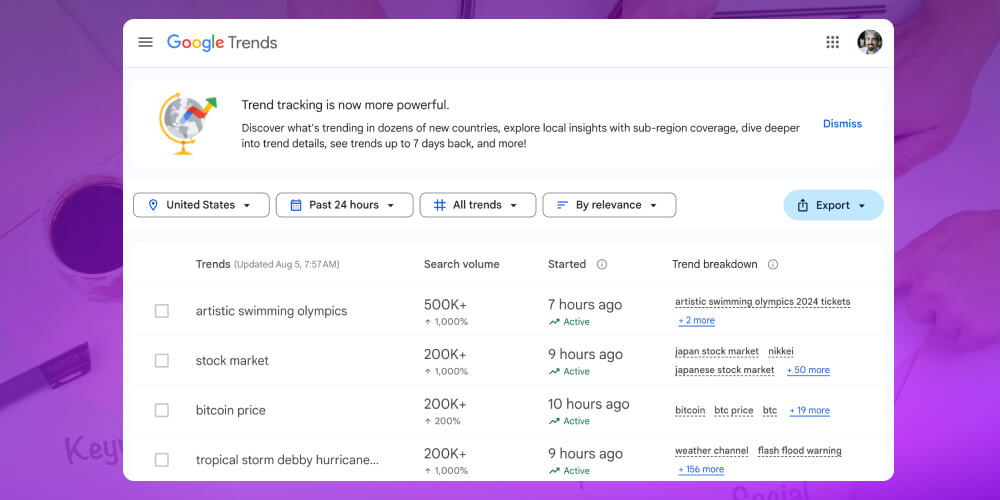
Task: Check the tropical storm debby checkbox
Action: coord(162,460)
